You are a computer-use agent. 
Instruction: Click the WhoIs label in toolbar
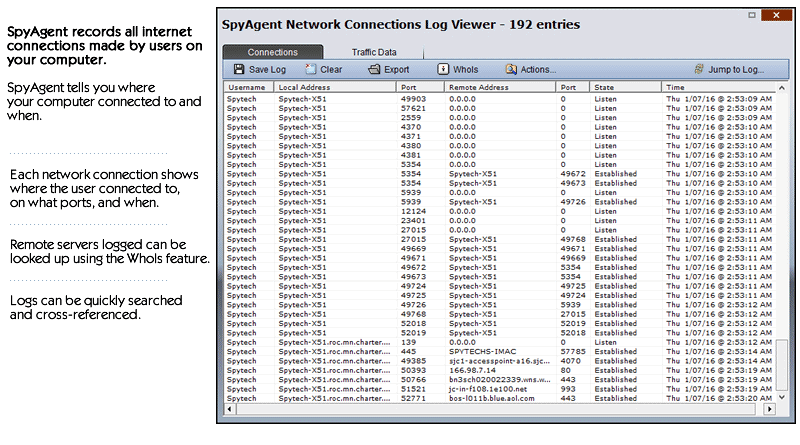pyautogui.click(x=465, y=69)
